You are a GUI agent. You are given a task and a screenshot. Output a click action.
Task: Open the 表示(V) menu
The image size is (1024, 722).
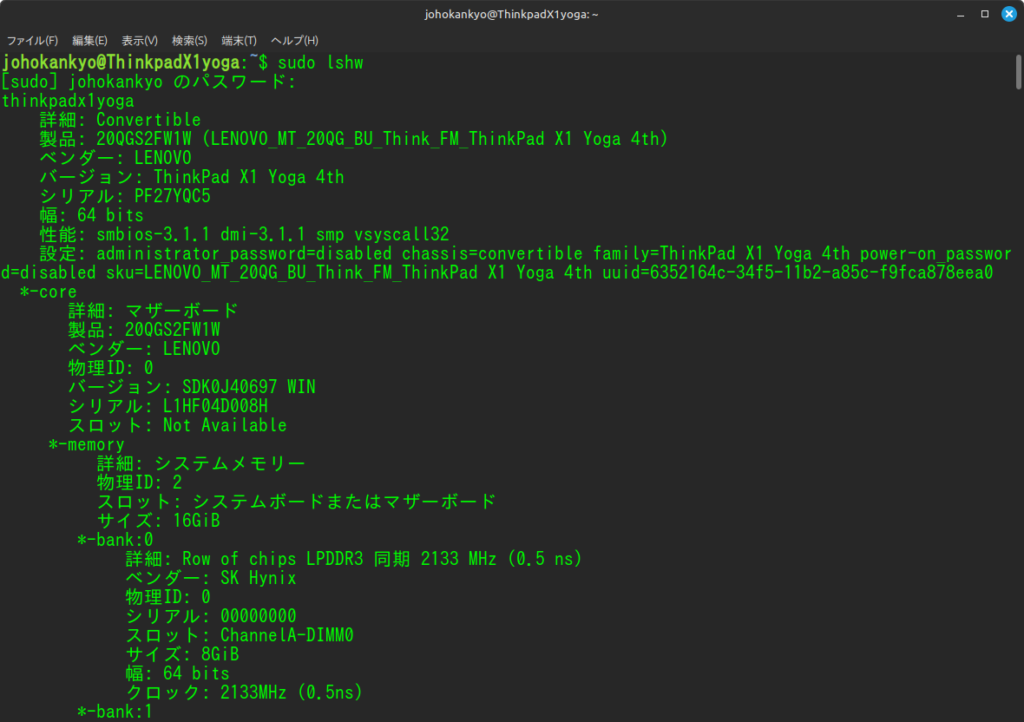pos(139,40)
